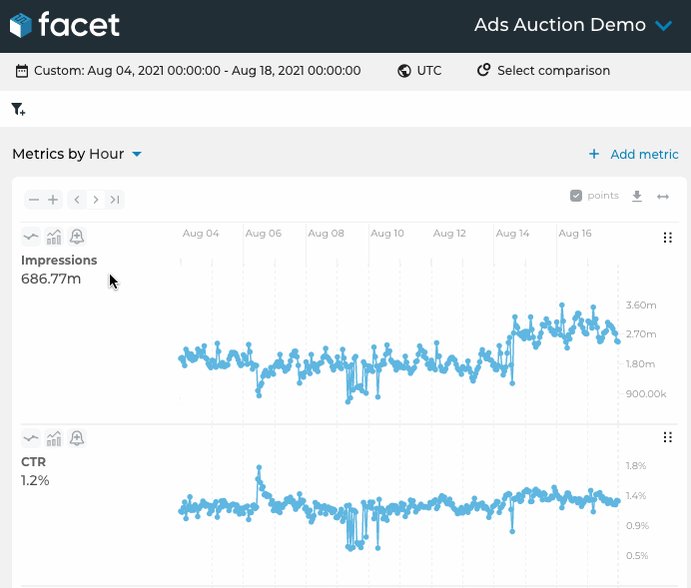Open the custom date range picker

(188, 71)
